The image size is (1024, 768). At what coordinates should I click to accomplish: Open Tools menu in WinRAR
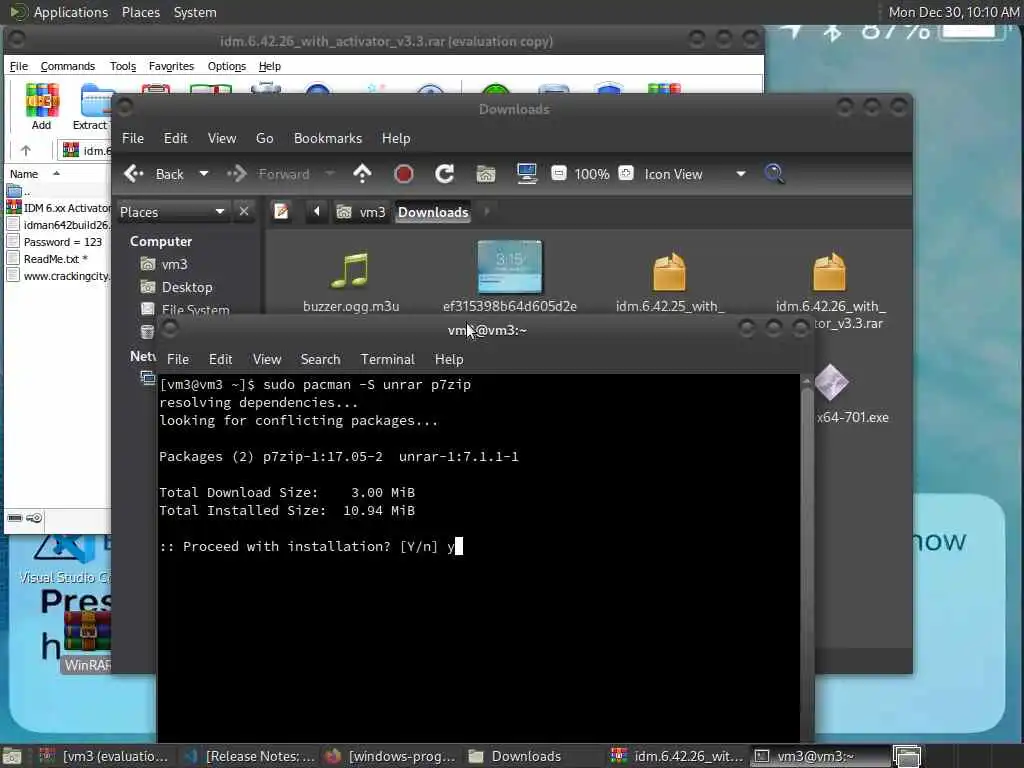(123, 66)
